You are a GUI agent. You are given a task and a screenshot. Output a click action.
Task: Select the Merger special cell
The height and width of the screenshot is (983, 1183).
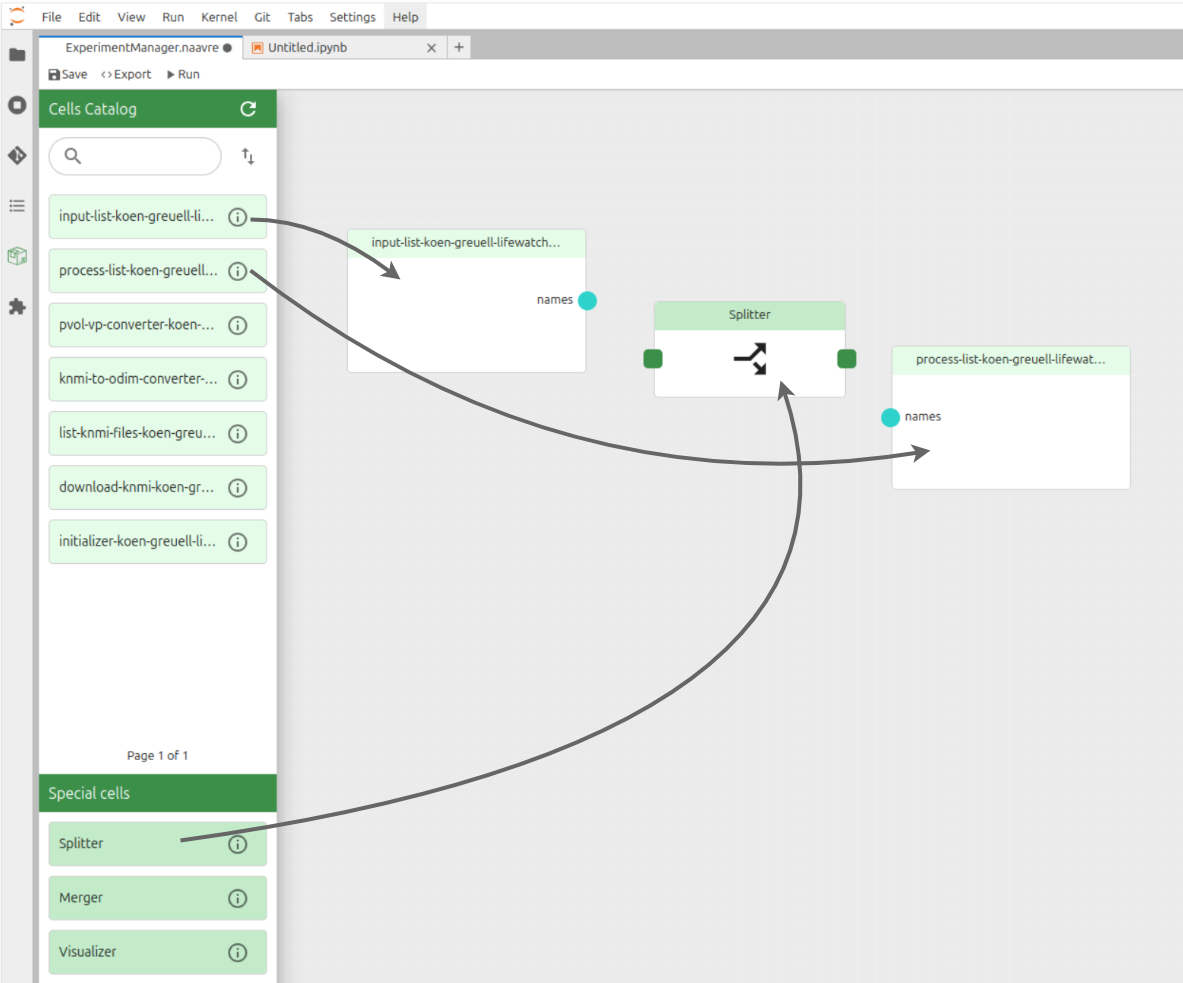click(158, 899)
